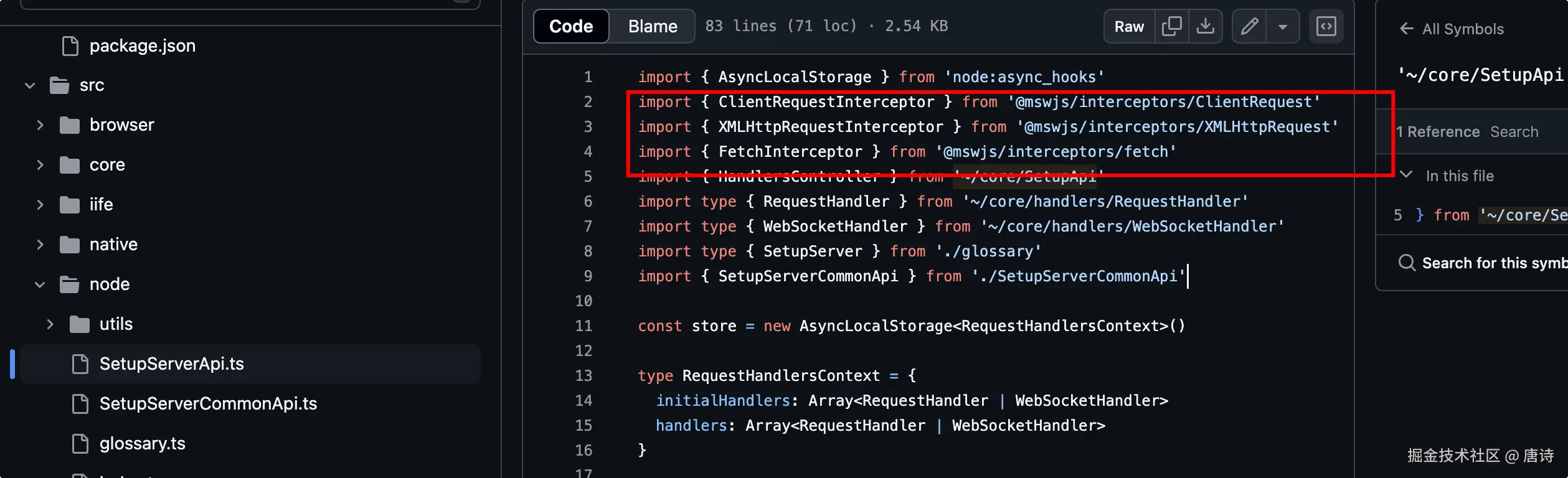This screenshot has width=1568, height=478.
Task: Click the Search tab next to Reference
Action: click(x=1514, y=132)
